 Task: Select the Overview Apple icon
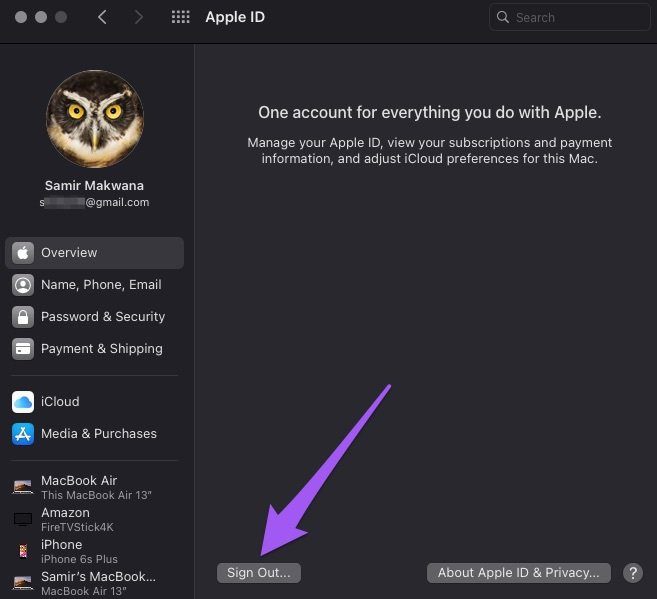pyautogui.click(x=23, y=253)
